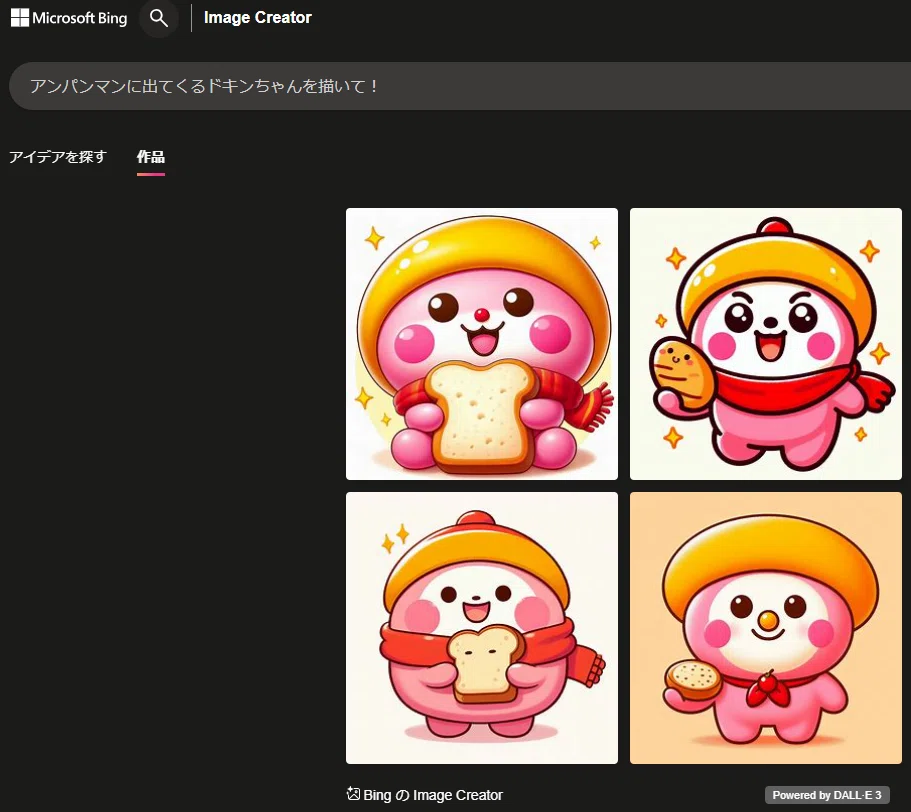This screenshot has height=812, width=911.
Task: Open the Microsoft Bing logo link
Action: pos(69,18)
